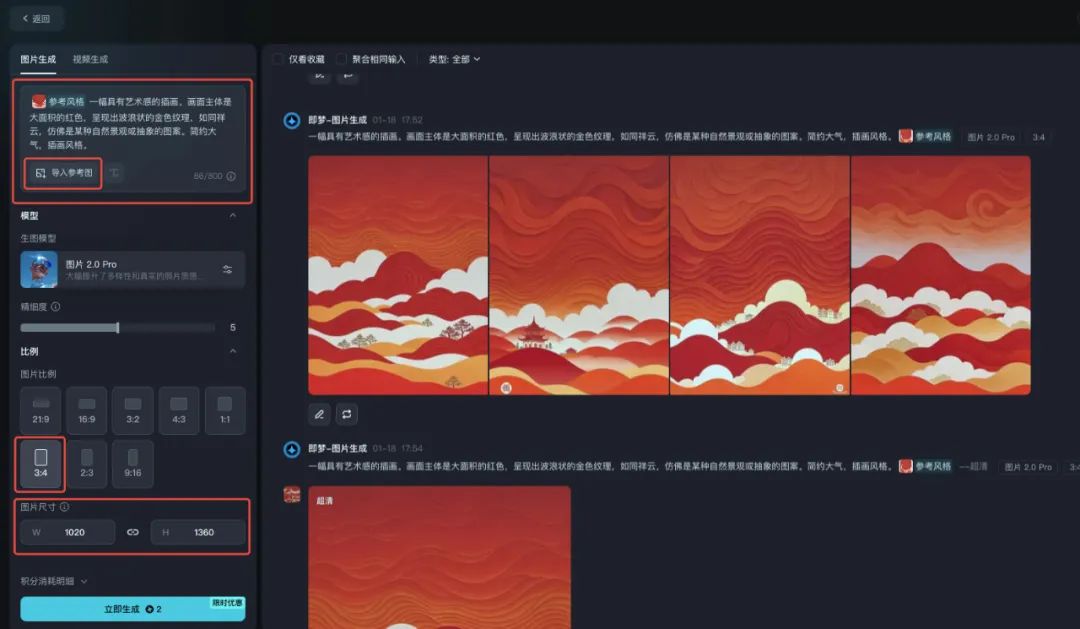1080x629 pixels.
Task: Select the 16:9 aspect ratio option
Action: (x=87, y=410)
